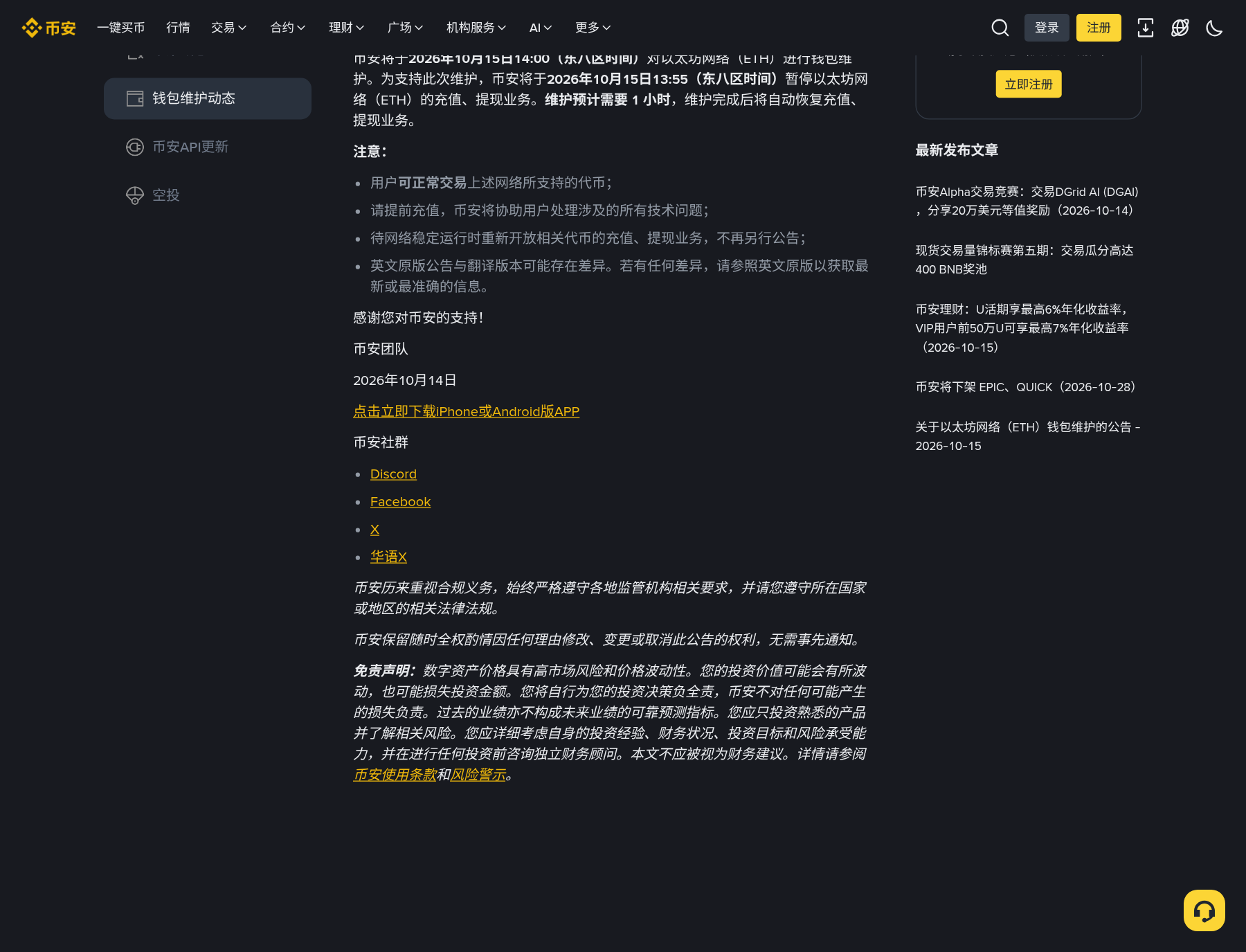Viewport: 1246px width, 952px height.
Task: Open the 币安使用条款 link
Action: coord(395,775)
